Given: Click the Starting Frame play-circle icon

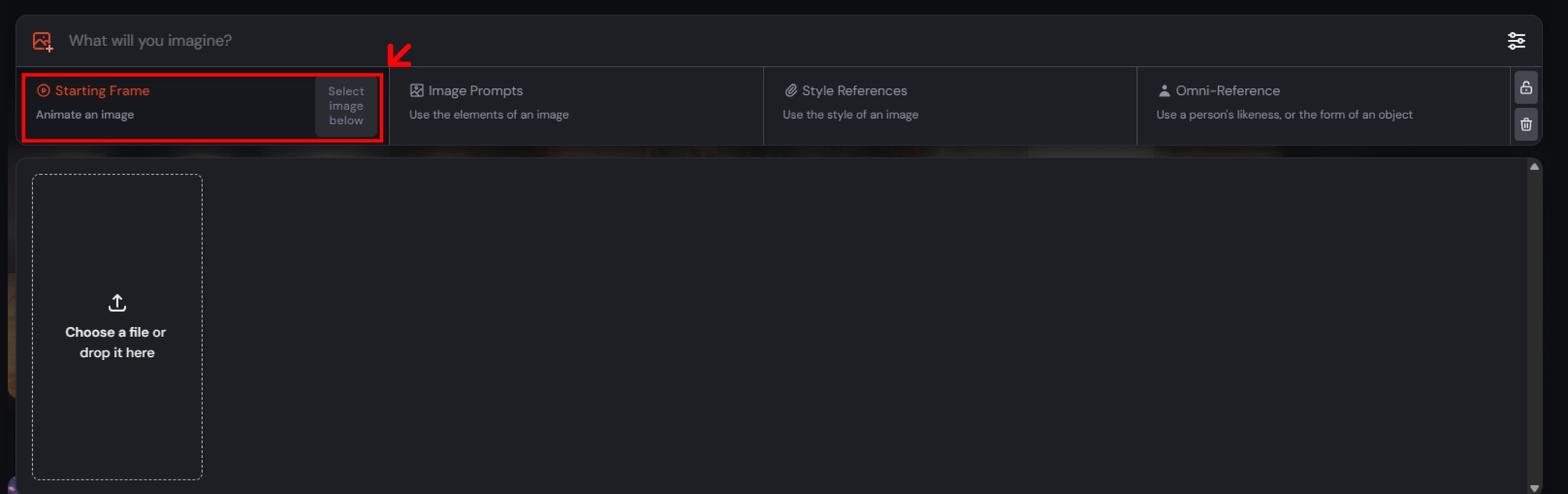Looking at the screenshot, I should point(44,90).
